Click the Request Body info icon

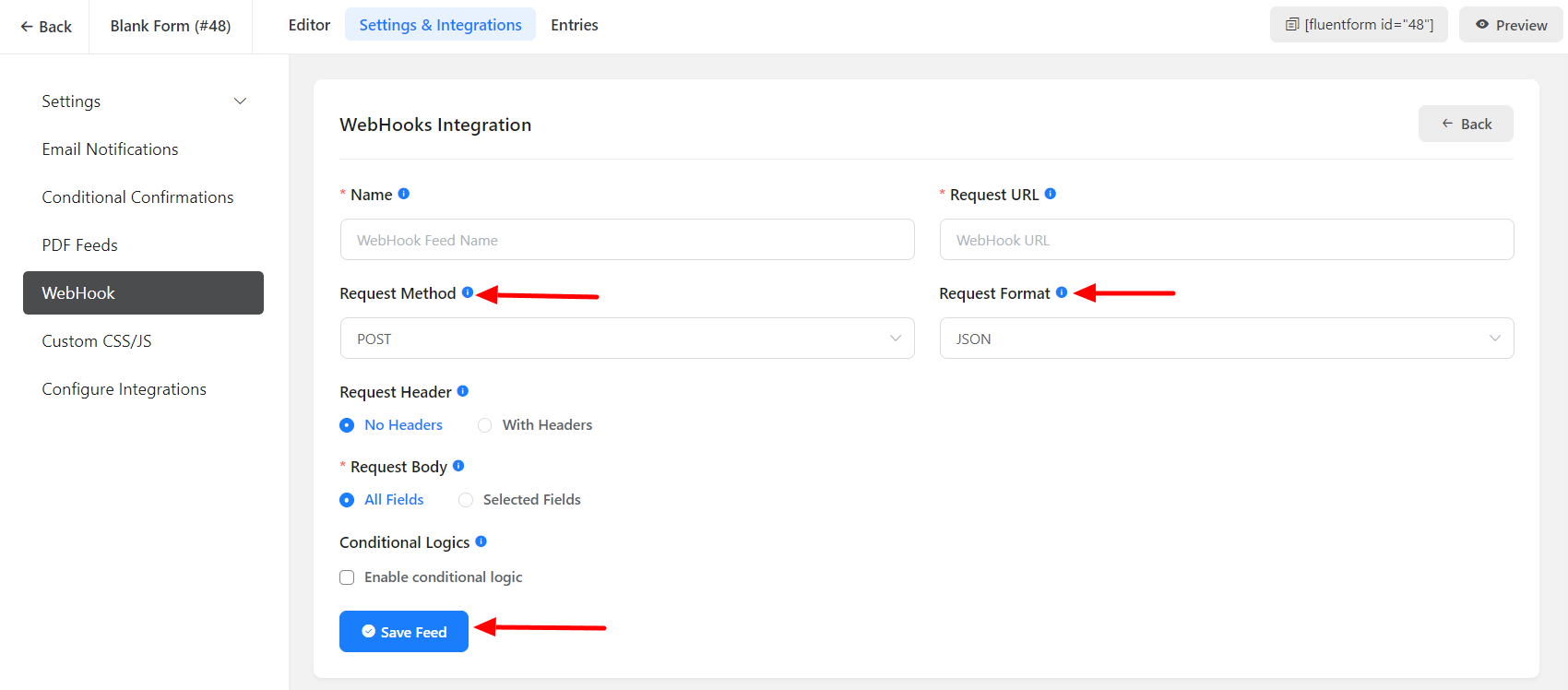pyautogui.click(x=458, y=466)
